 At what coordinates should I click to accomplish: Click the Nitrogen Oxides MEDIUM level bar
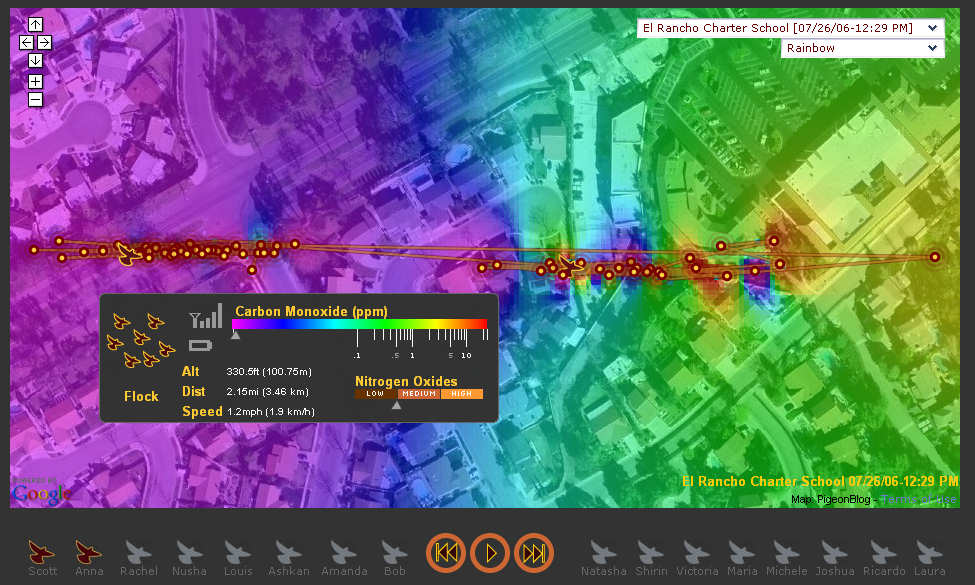point(418,394)
